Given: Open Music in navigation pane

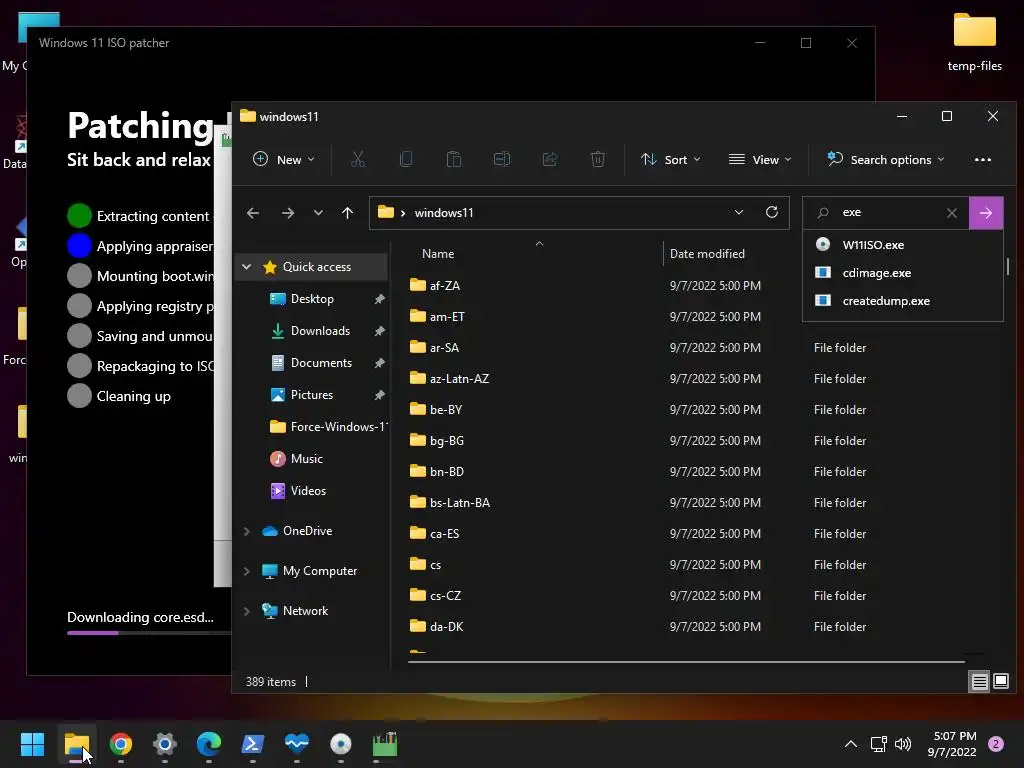Looking at the screenshot, I should (x=306, y=458).
